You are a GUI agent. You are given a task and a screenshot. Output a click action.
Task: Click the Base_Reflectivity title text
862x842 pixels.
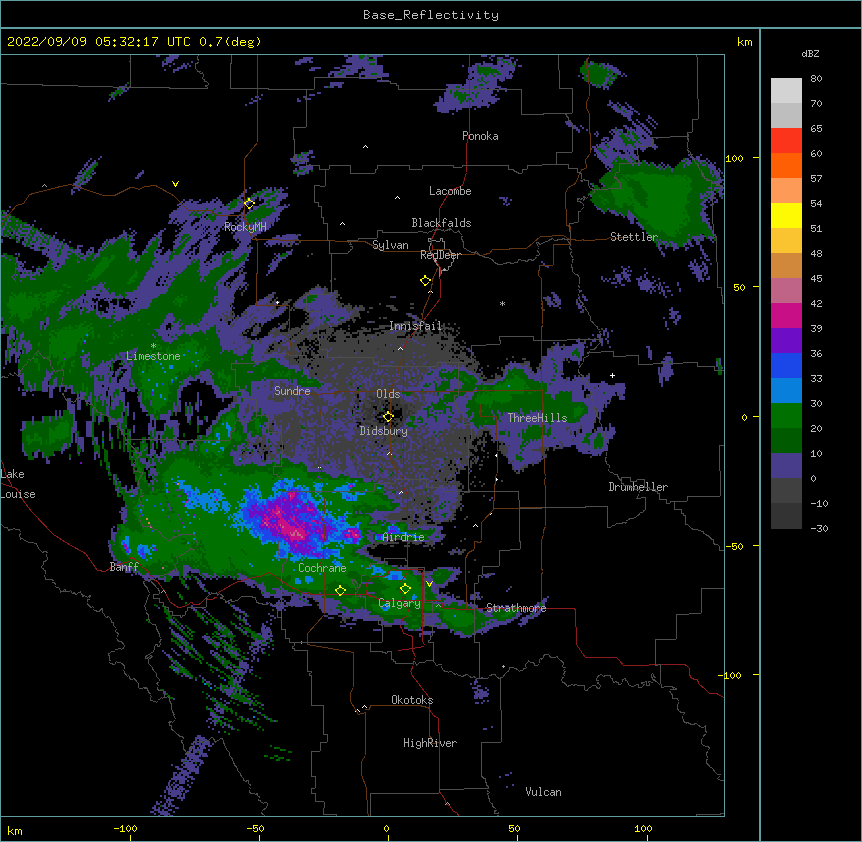pyautogui.click(x=430, y=15)
